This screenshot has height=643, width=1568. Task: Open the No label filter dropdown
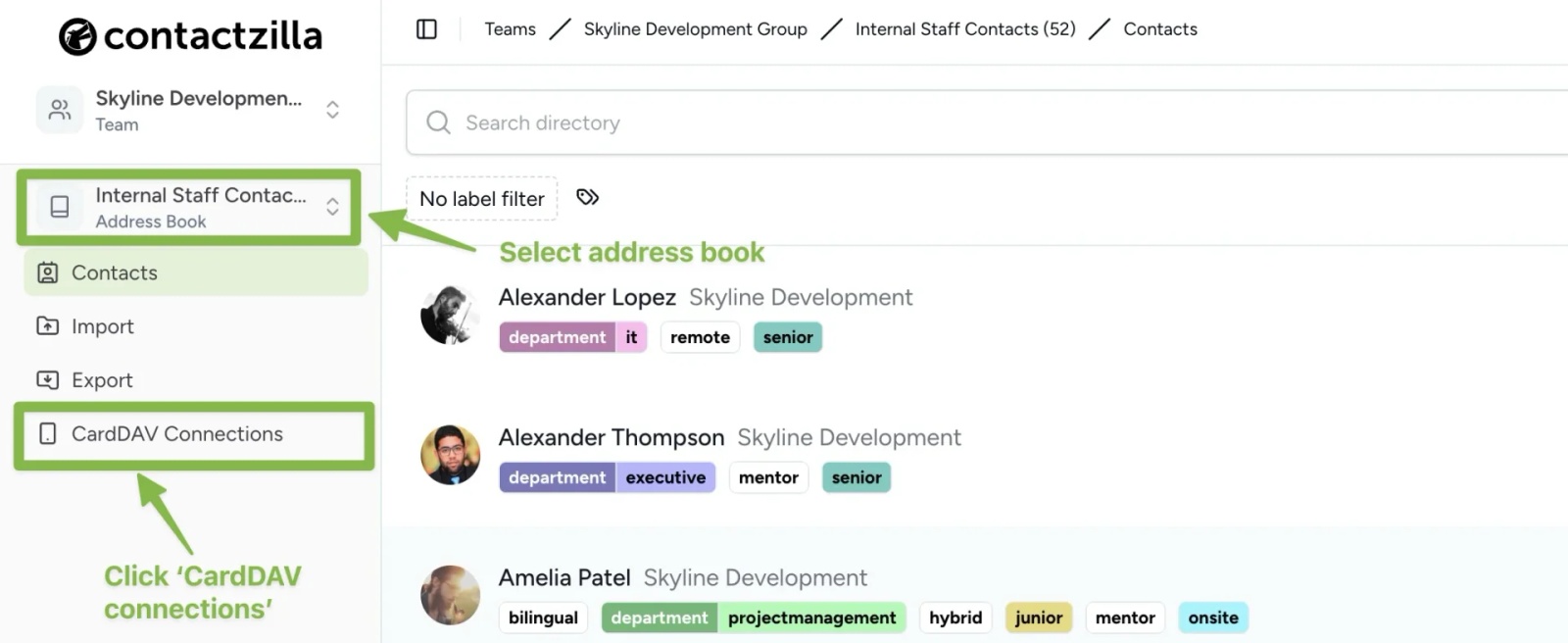tap(482, 199)
